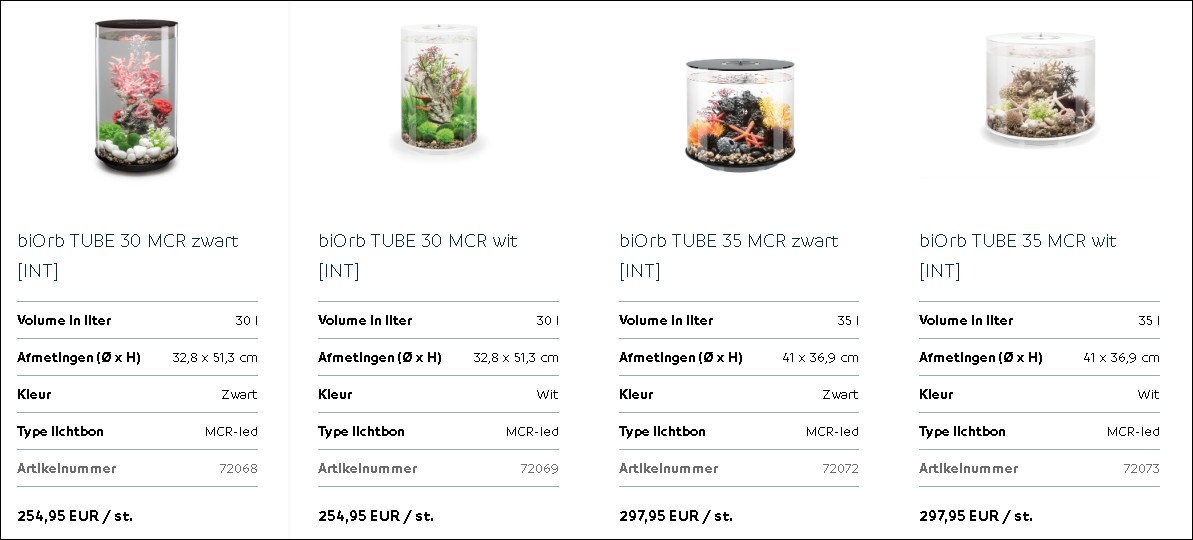The height and width of the screenshot is (540, 1193).
Task: Click the biOrb TUBE 35 MCR zwart title
Action: click(x=729, y=256)
